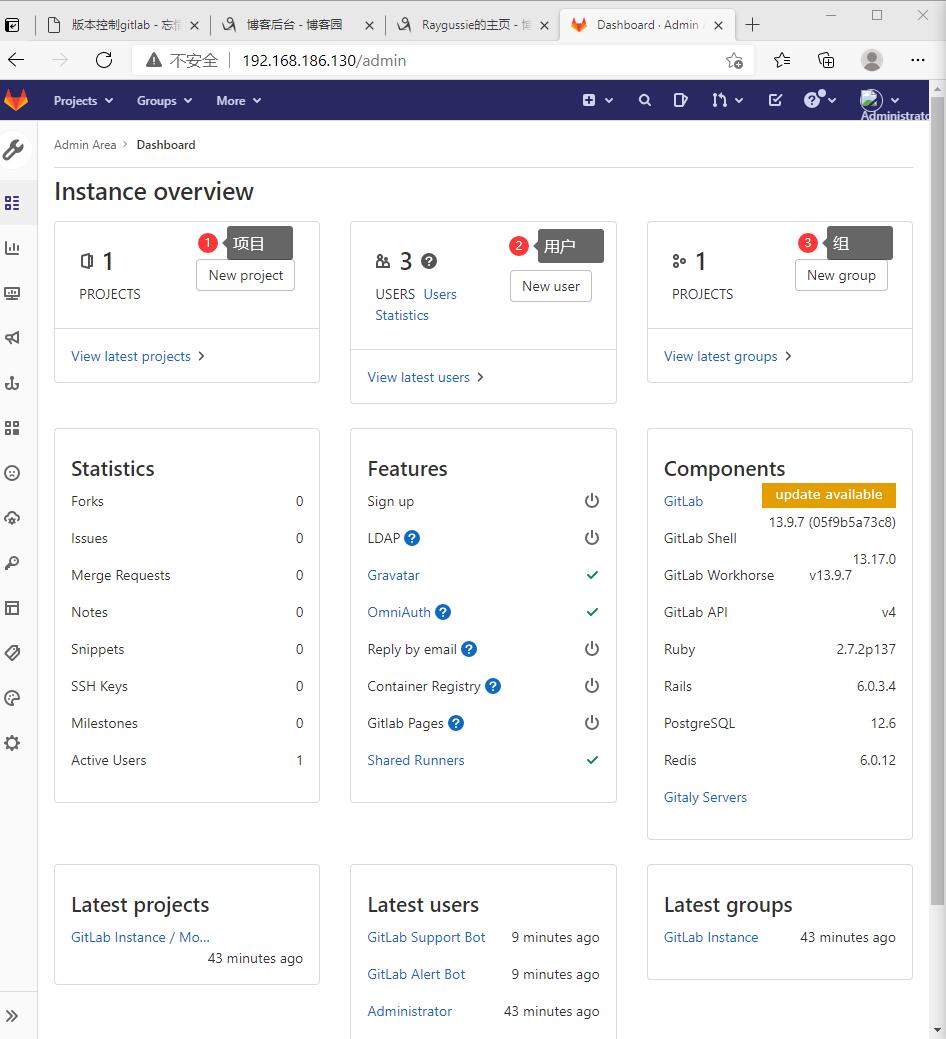The image size is (946, 1039).
Task: Click the OmniAuth help question icon
Action: point(443,612)
